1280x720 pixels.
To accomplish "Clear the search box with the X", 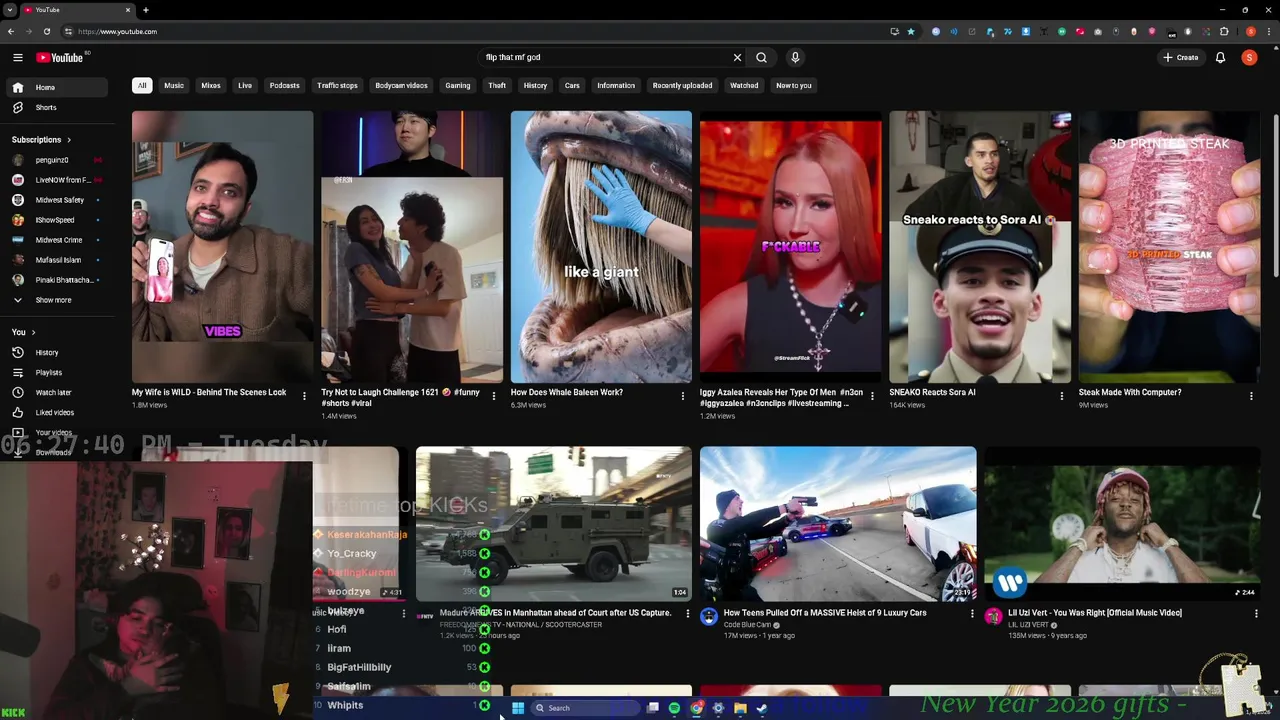I will point(737,57).
